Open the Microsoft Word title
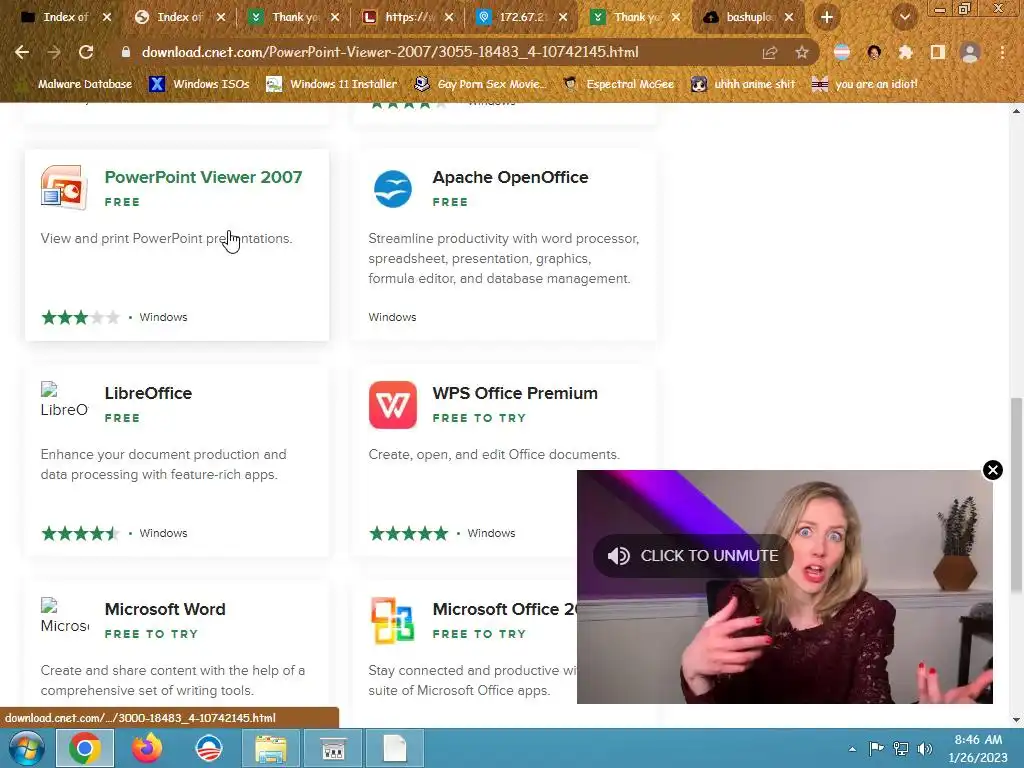The height and width of the screenshot is (768, 1024). [165, 609]
